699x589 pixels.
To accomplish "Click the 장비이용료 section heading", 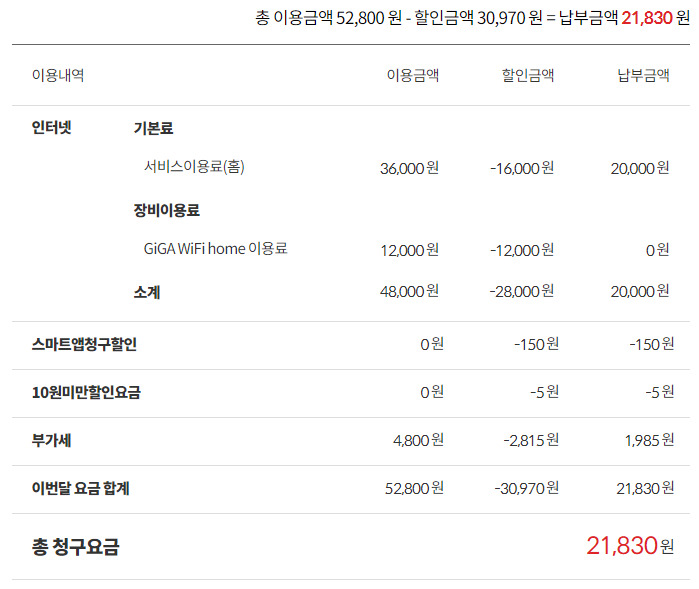I will pyautogui.click(x=167, y=210).
